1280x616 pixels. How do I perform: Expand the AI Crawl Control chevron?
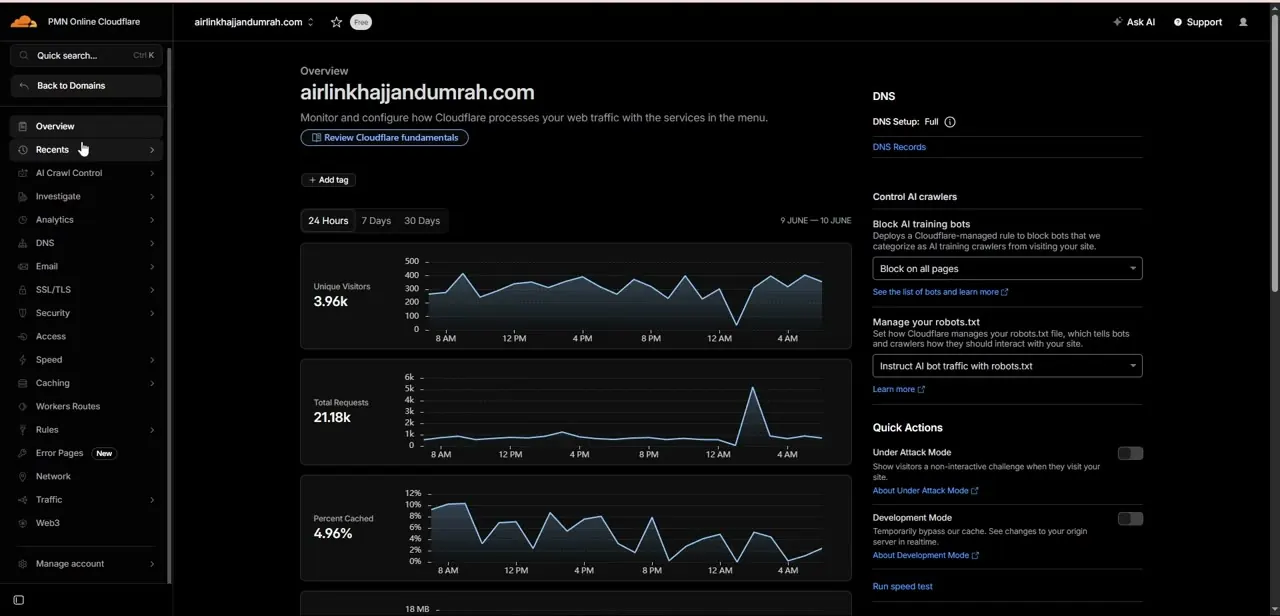[152, 173]
